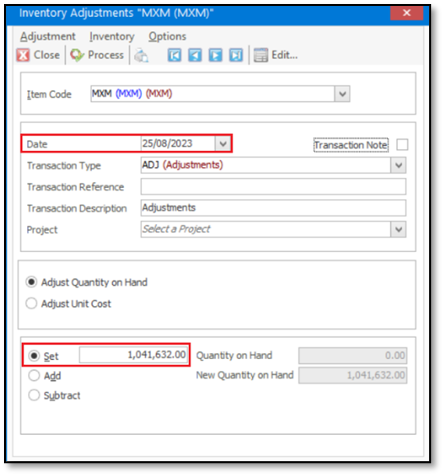Click the Edit... toolbar icon

point(261,55)
